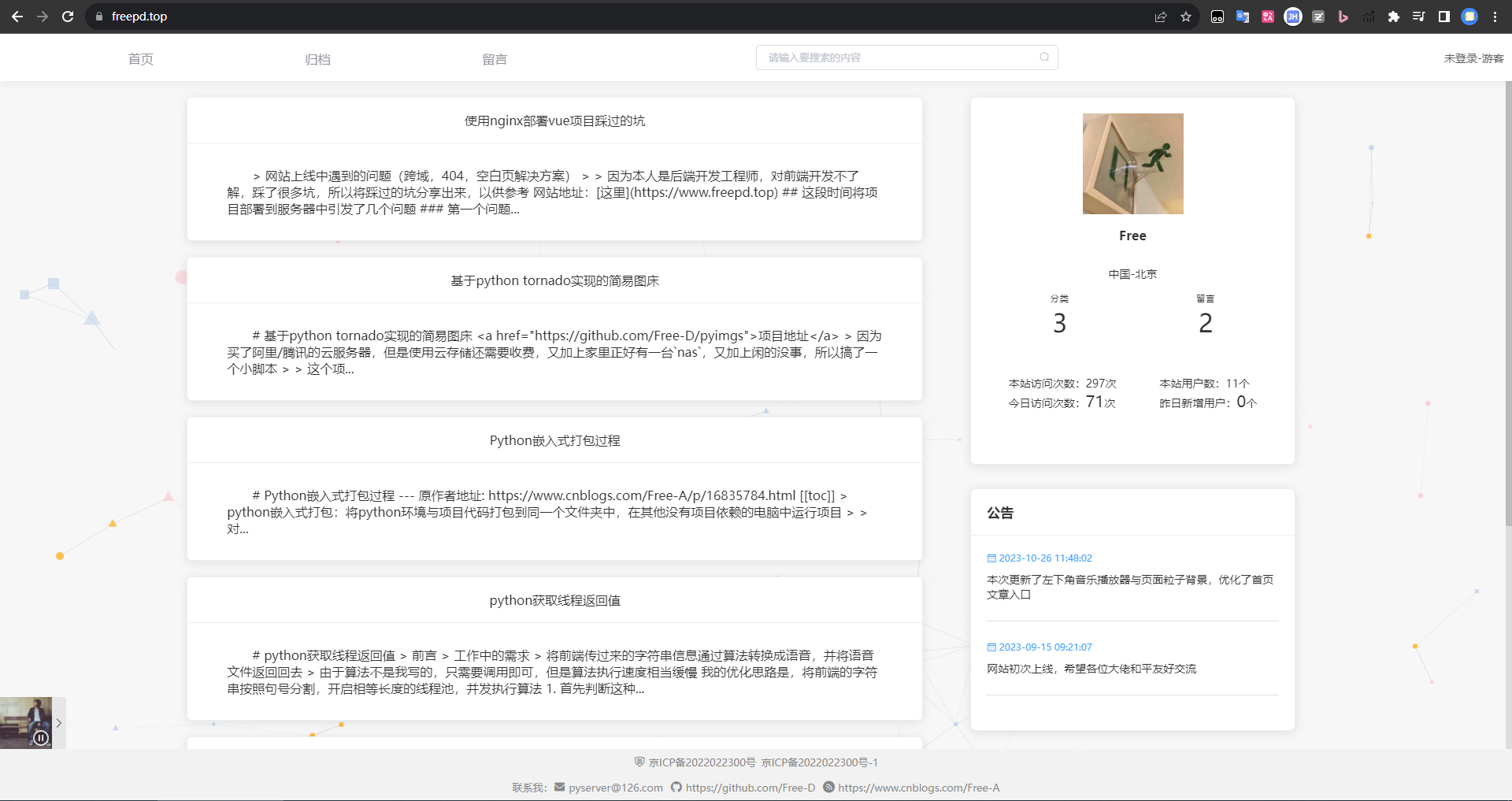1512x801 pixels.
Task: Click 本站用户数 11个 stat
Action: (x=1204, y=384)
